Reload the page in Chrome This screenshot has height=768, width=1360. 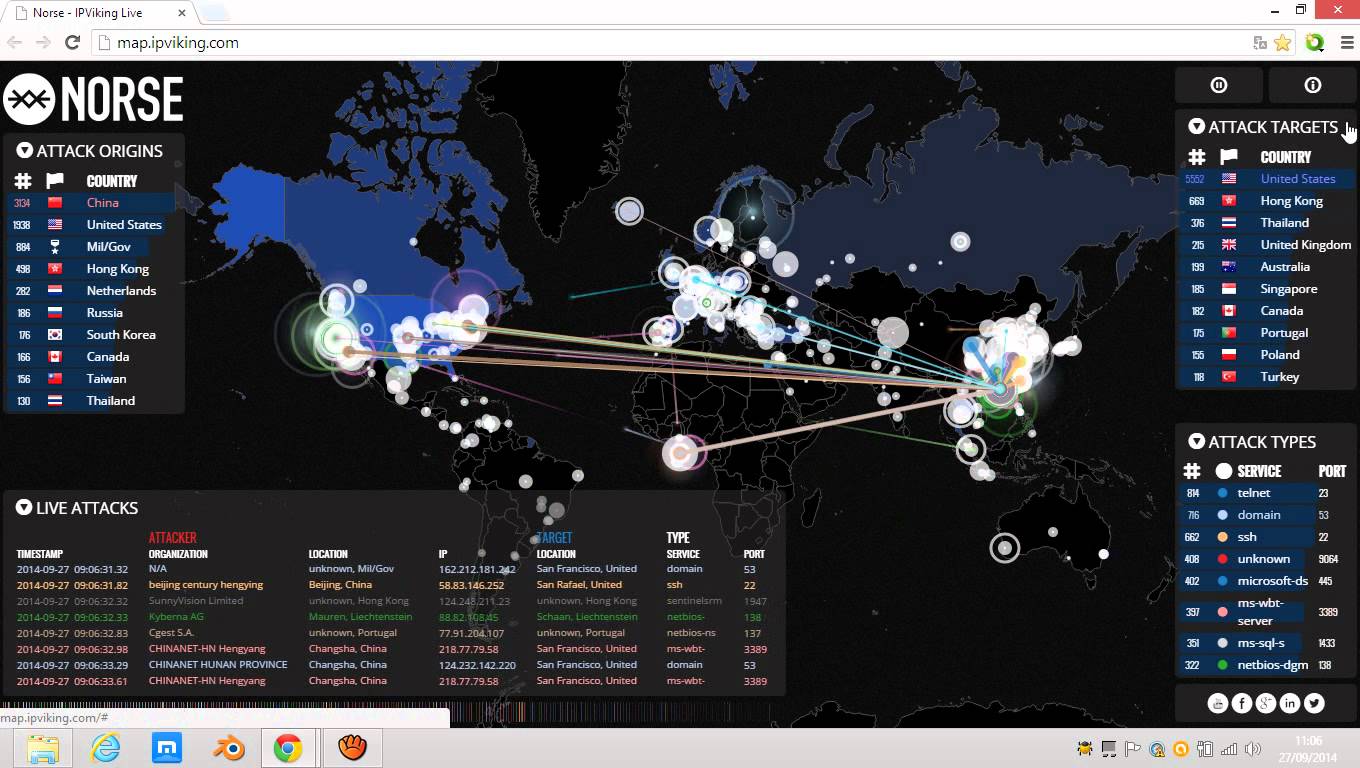click(x=72, y=42)
